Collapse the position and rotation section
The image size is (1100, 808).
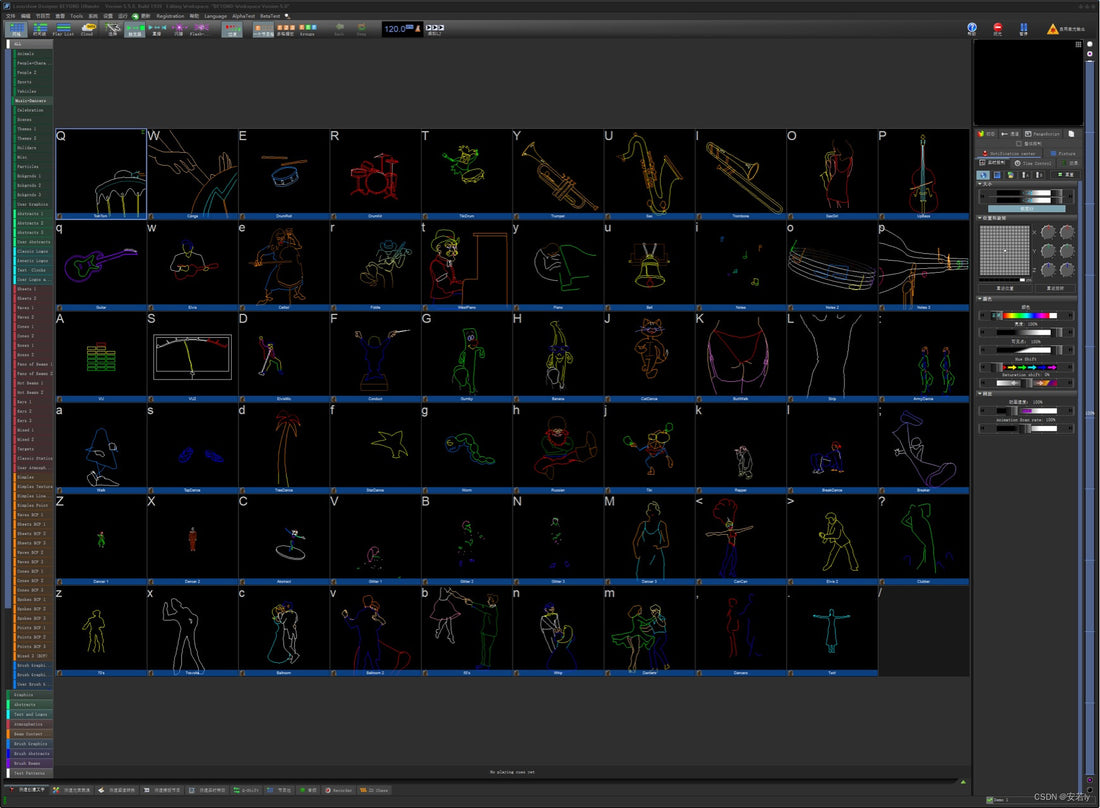pyautogui.click(x=980, y=218)
